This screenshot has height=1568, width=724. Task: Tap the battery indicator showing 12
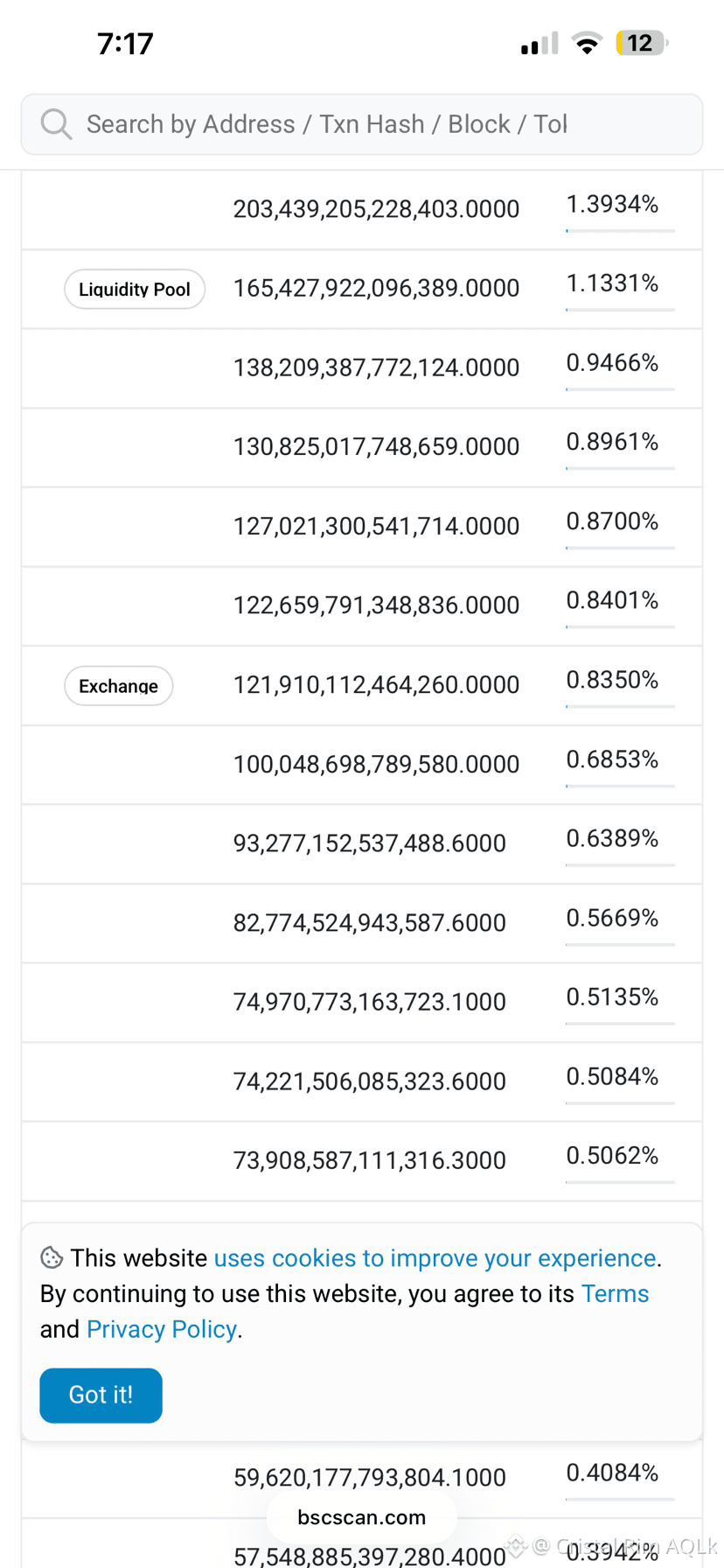(x=642, y=43)
